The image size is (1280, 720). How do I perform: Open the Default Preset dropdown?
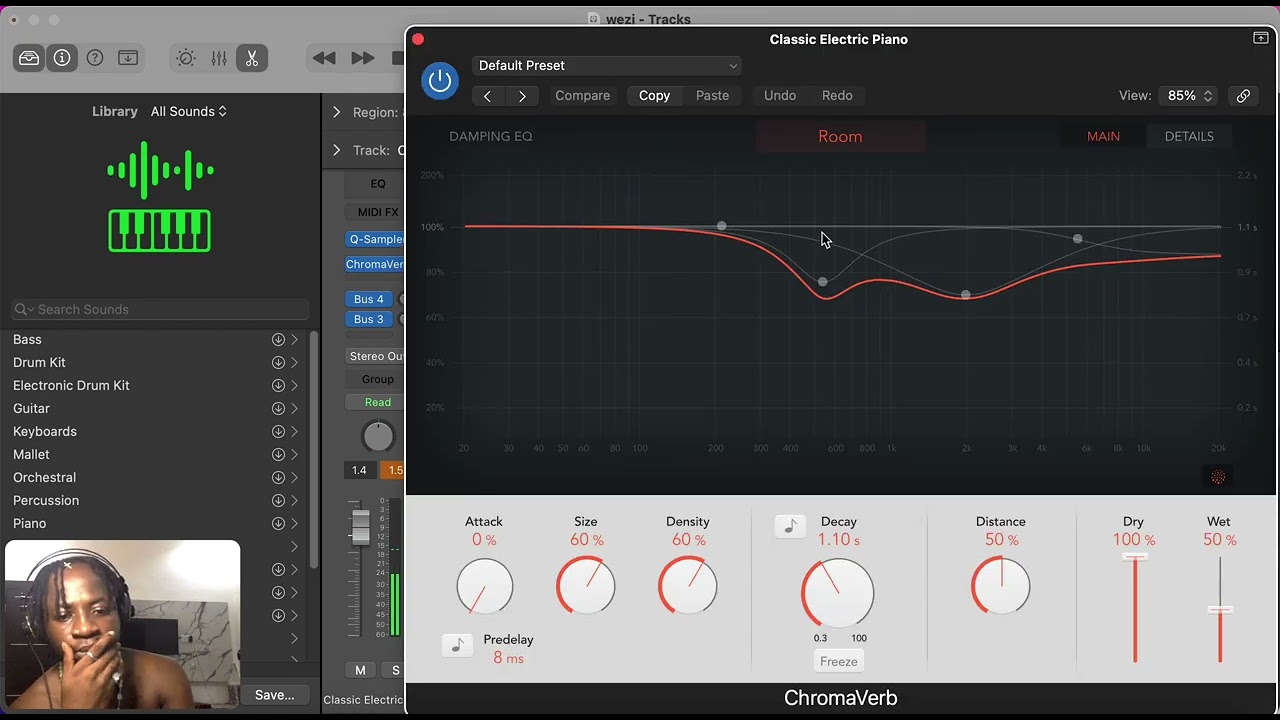pos(606,66)
